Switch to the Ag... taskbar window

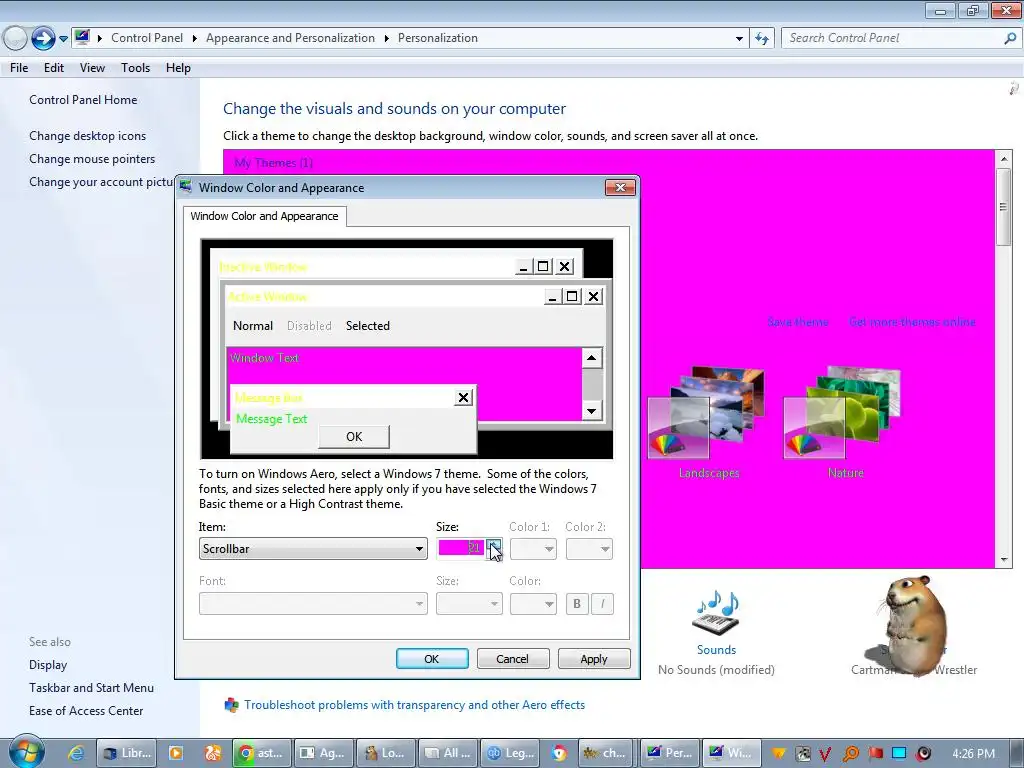tap(323, 753)
